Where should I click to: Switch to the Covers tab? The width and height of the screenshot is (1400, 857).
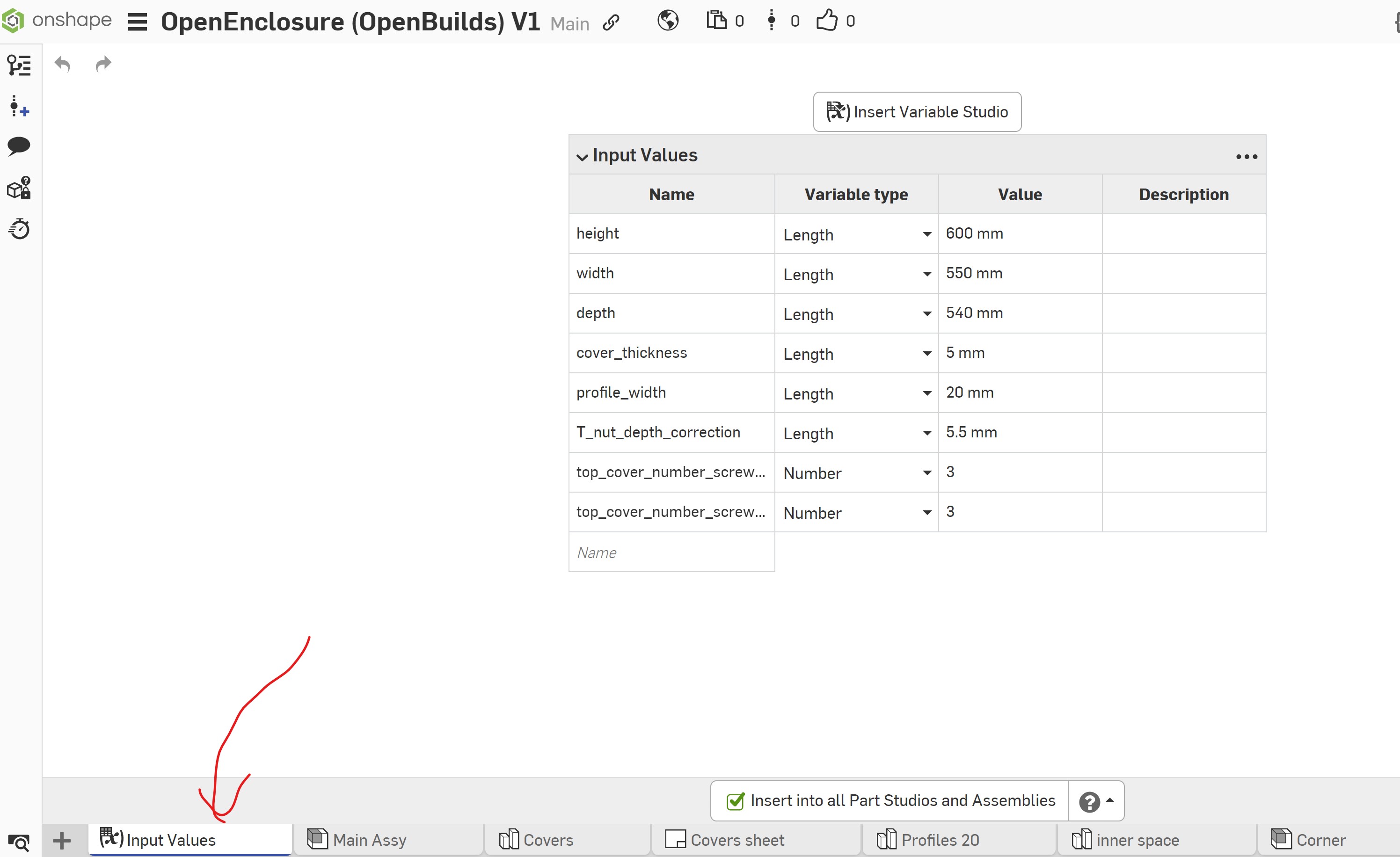[568, 840]
